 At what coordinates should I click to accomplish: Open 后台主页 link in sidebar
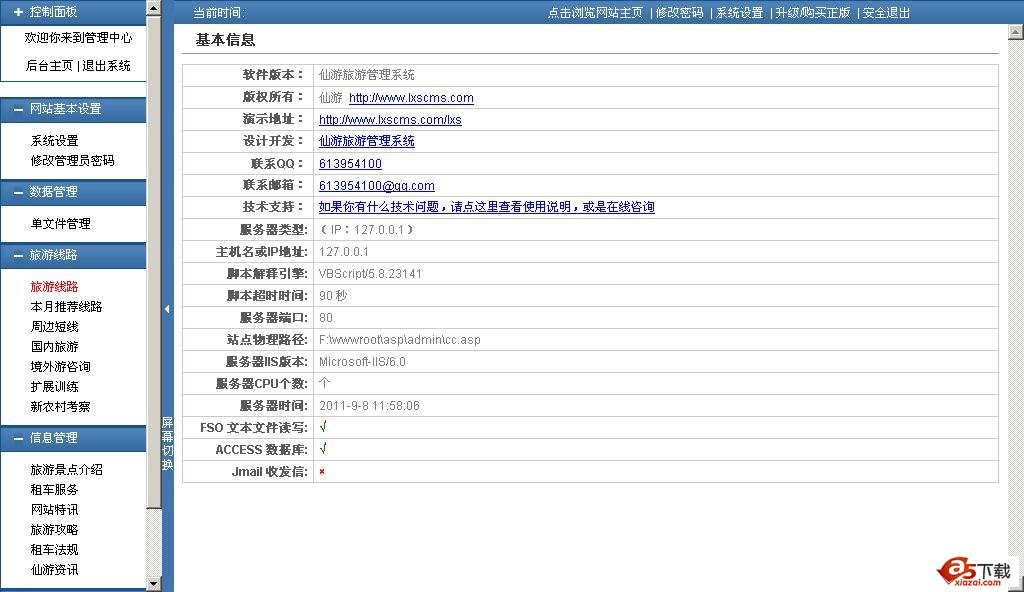click(49, 65)
